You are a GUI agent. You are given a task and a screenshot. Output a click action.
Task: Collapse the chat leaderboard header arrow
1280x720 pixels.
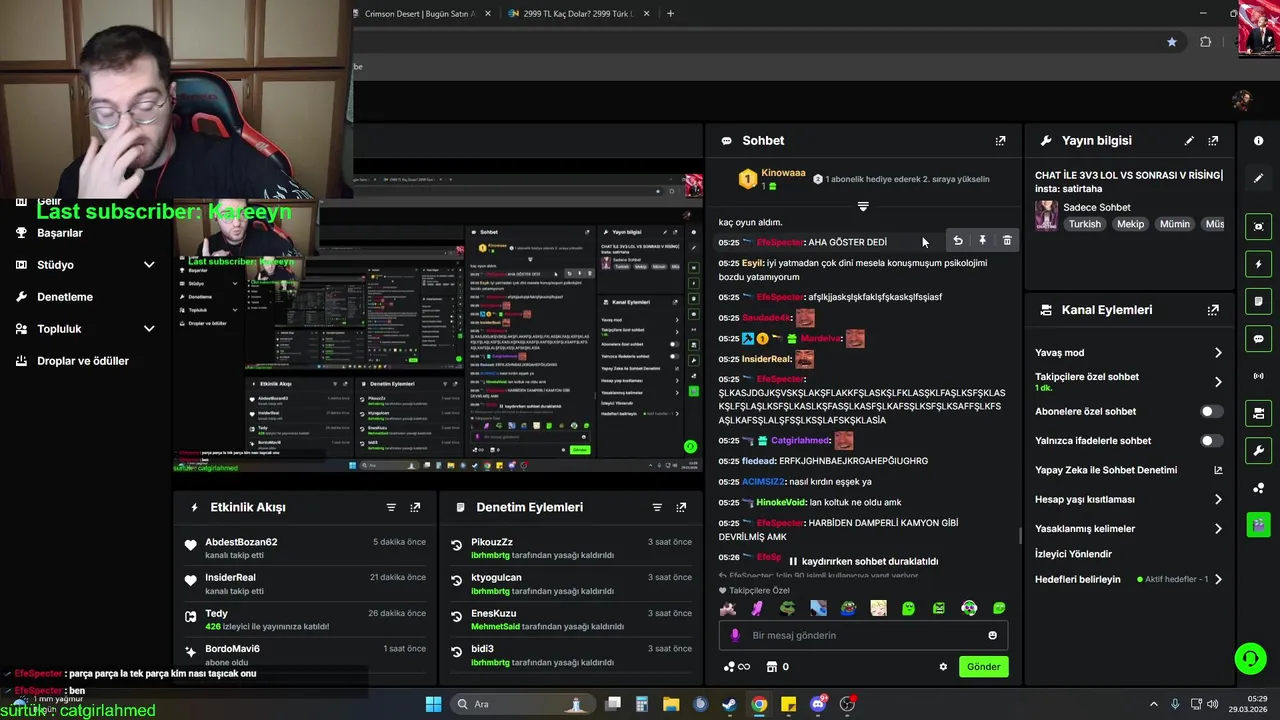tap(863, 207)
